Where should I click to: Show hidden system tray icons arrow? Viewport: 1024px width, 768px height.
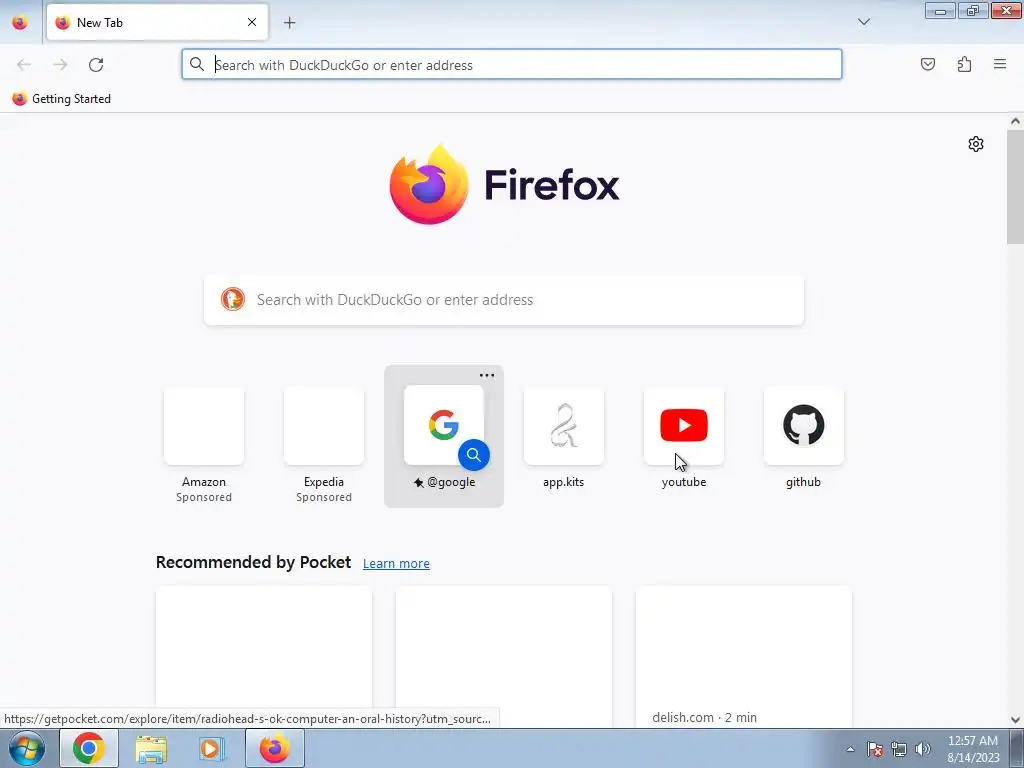tap(850, 749)
